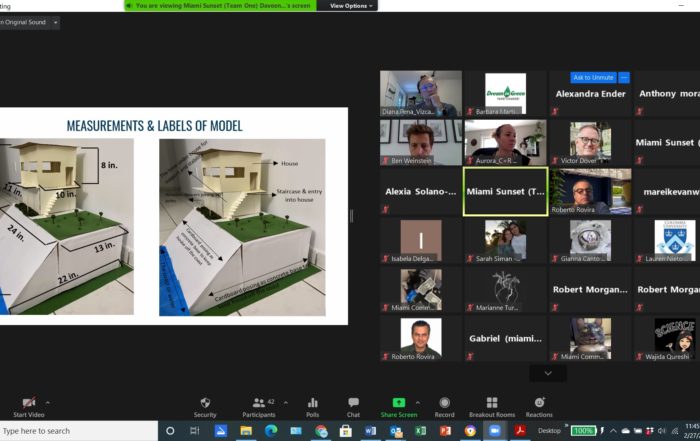Select the highlighted Miami Sunset (T... tile
This screenshot has width=700, height=441.
click(505, 192)
